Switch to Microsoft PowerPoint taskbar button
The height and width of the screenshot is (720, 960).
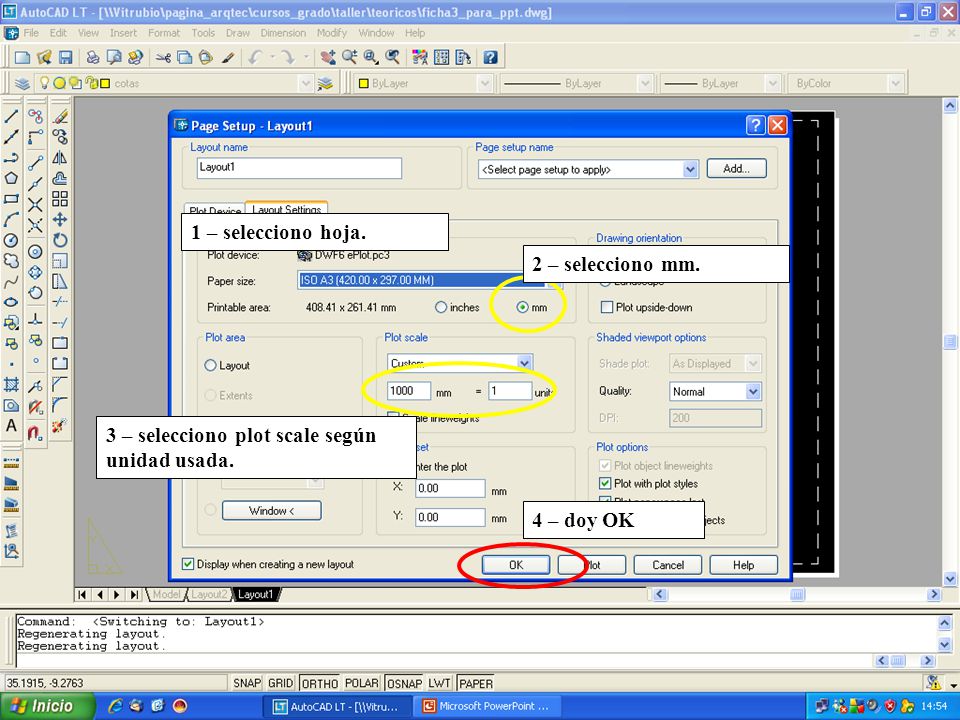point(487,707)
